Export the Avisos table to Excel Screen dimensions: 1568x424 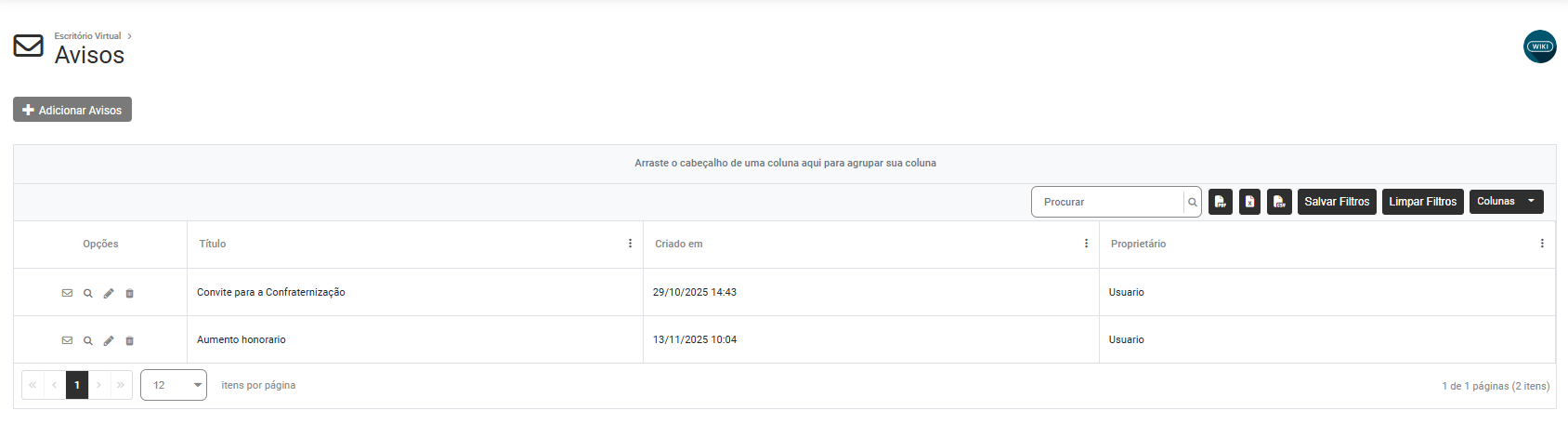[1250, 202]
